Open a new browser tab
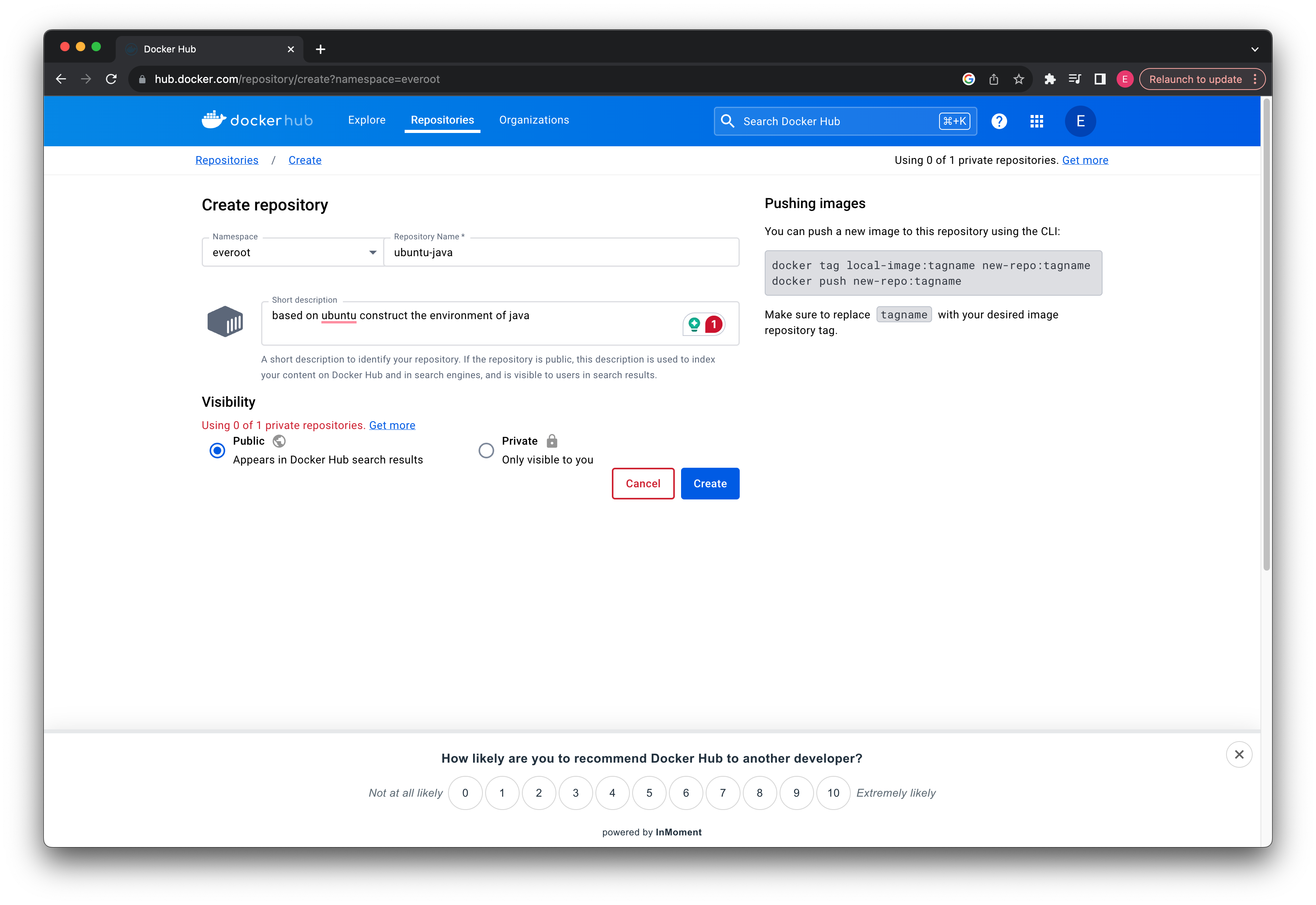The width and height of the screenshot is (1316, 905). (x=320, y=49)
